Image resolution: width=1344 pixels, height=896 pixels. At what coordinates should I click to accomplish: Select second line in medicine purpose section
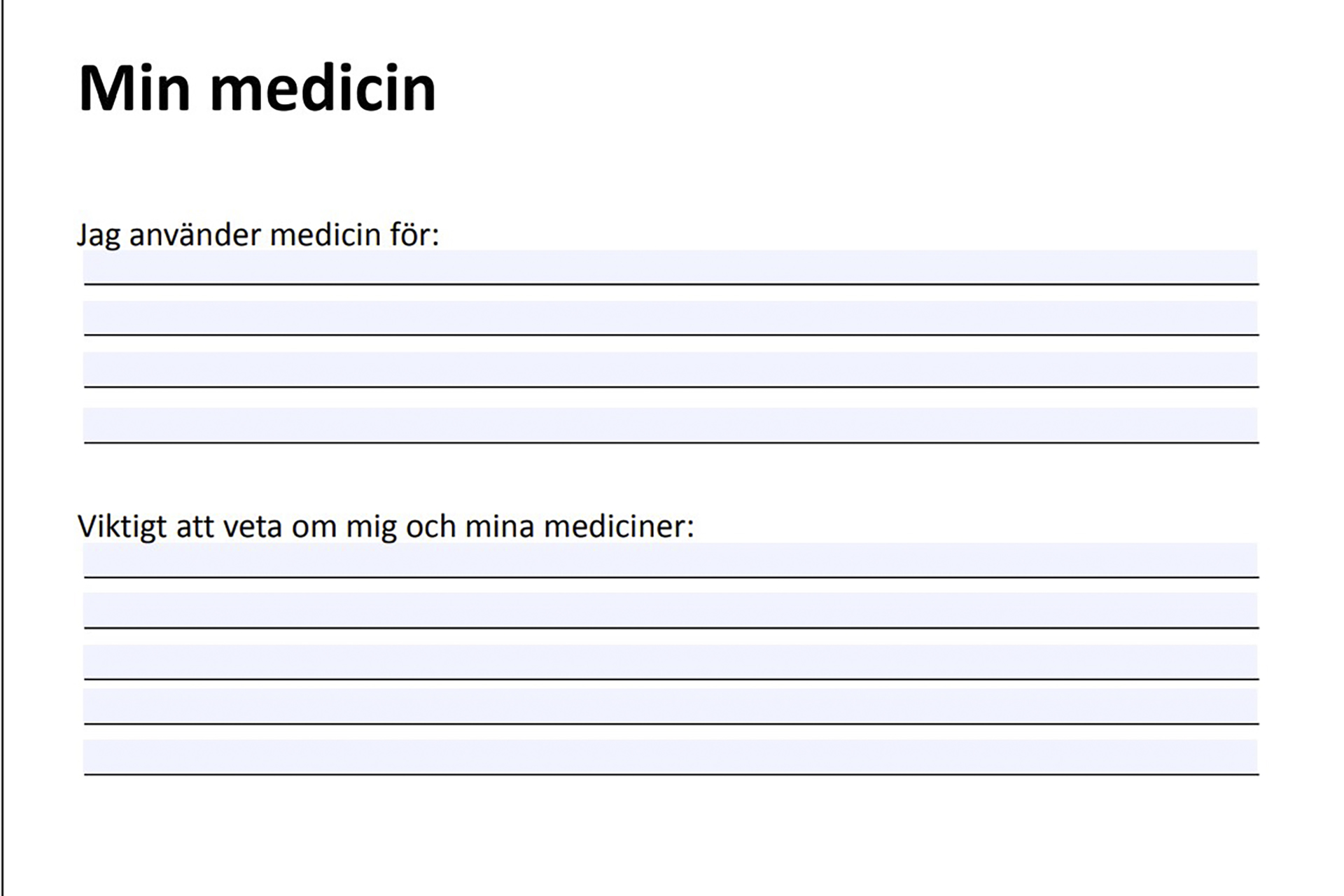click(671, 318)
